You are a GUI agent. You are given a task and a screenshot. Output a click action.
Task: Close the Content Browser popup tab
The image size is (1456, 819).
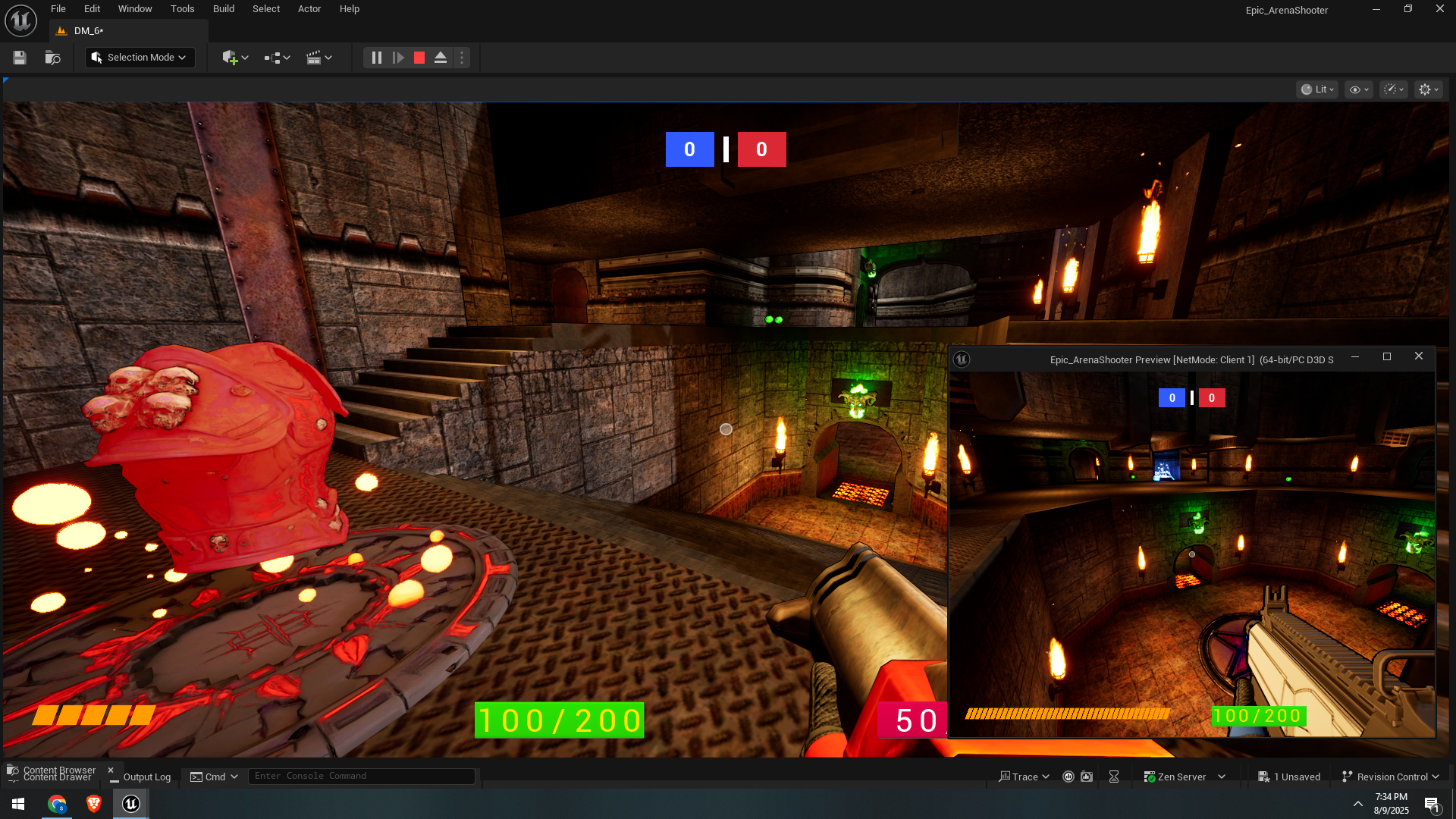pos(111,770)
